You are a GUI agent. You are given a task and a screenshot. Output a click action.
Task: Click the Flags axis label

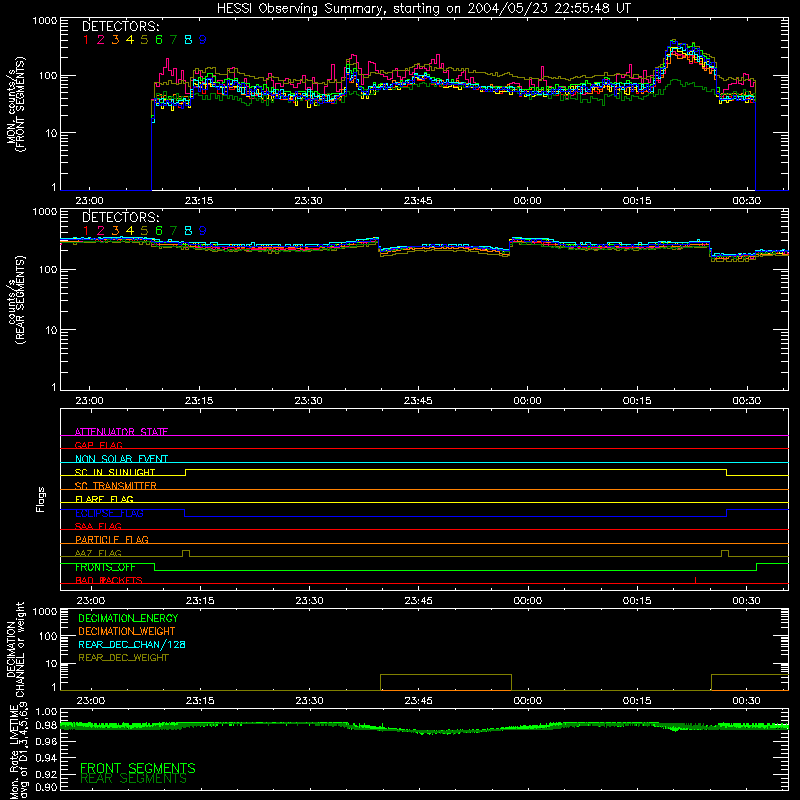pos(40,499)
